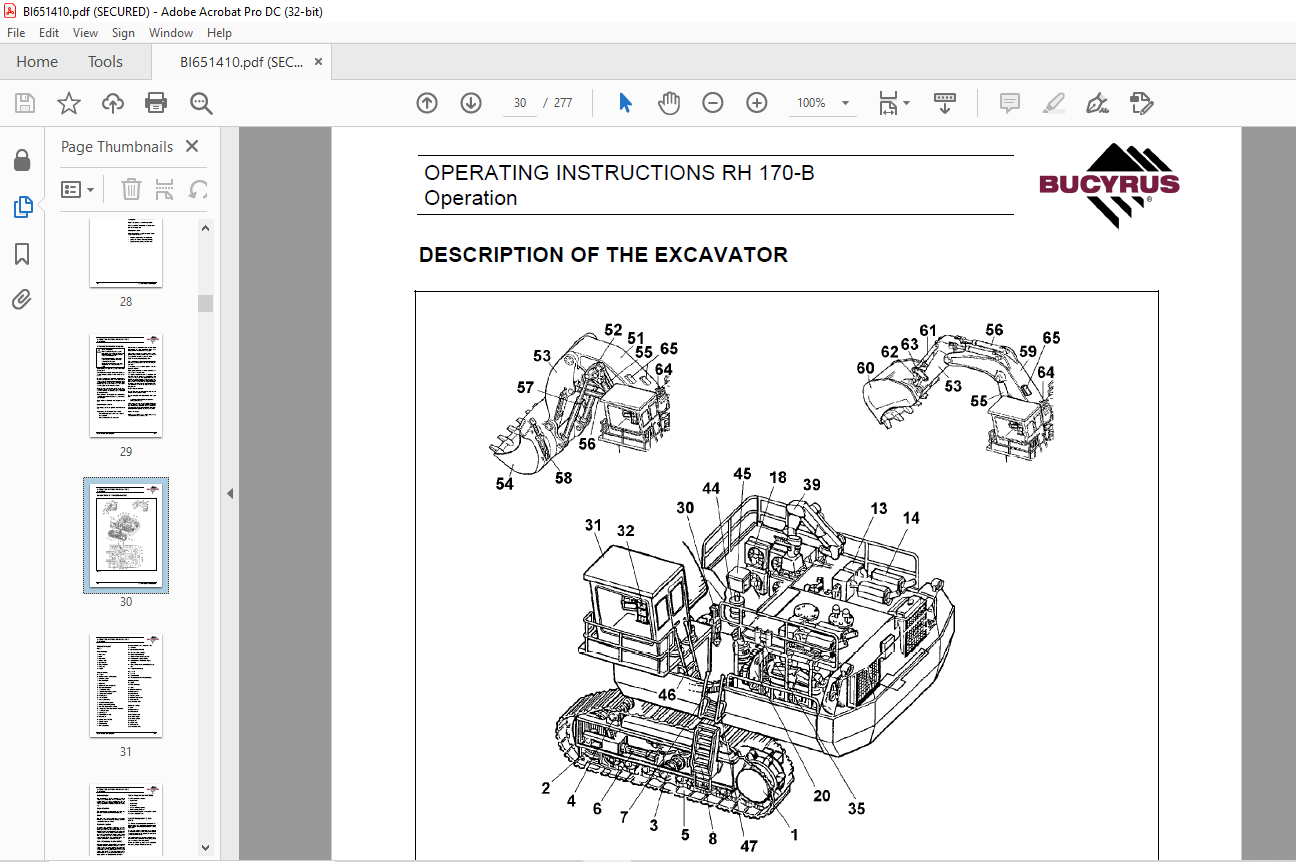This screenshot has width=1296, height=862.
Task: Open the fit page options dropdown
Action: pyautogui.click(x=894, y=103)
